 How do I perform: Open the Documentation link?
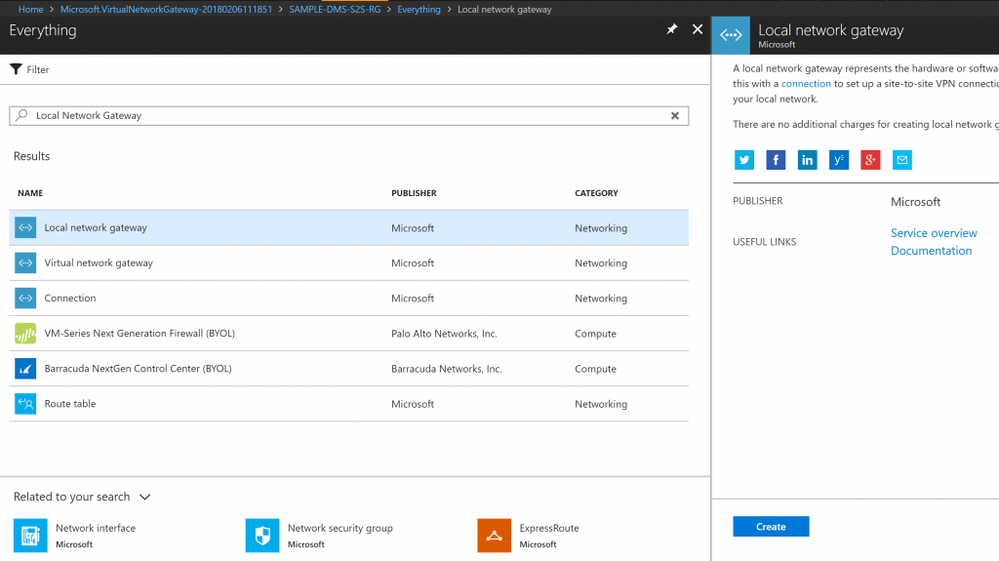931,251
